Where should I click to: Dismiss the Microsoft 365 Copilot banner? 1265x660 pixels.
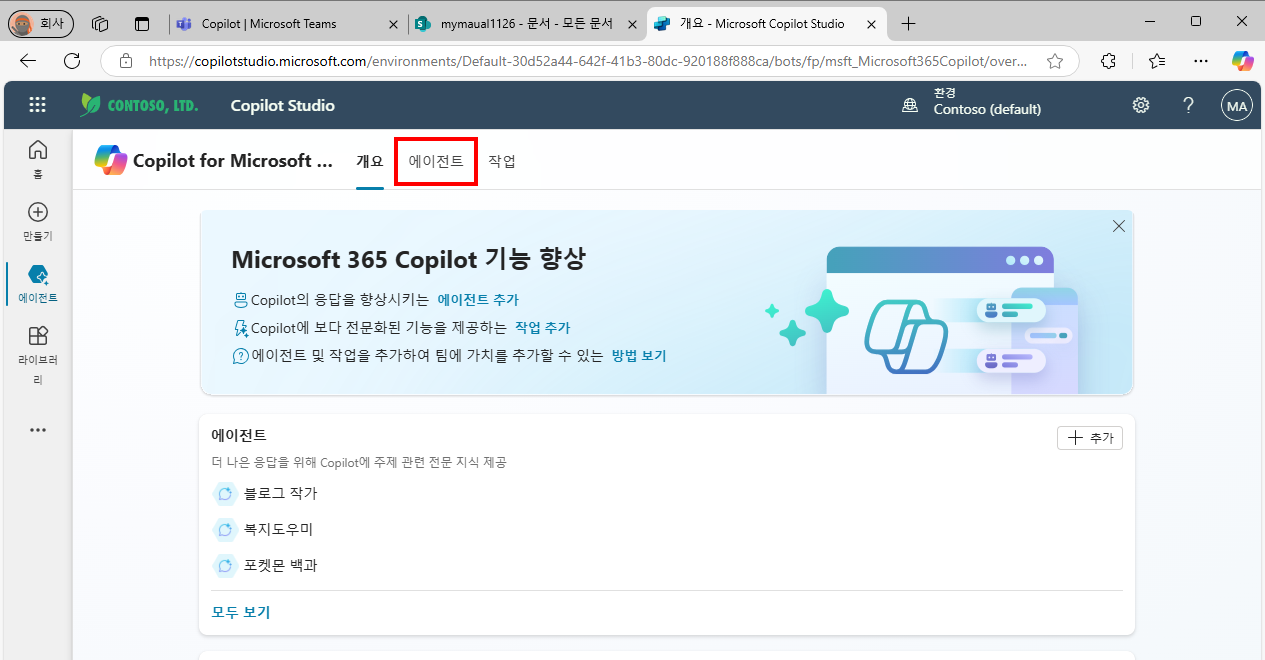pos(1119,226)
